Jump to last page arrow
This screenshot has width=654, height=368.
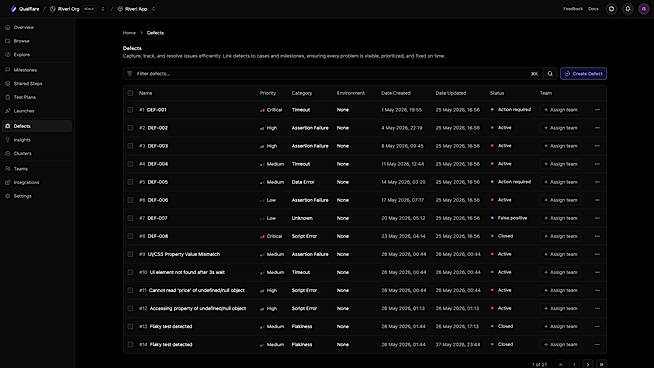pos(601,364)
